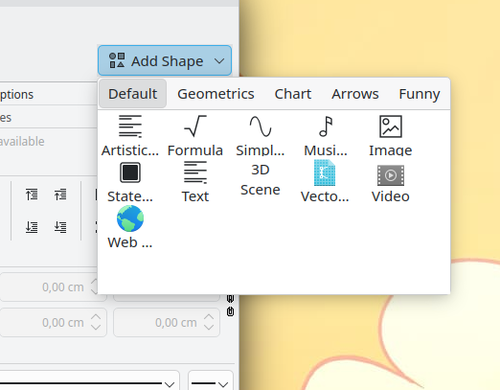Select the Text shape
Image resolution: width=500 pixels, height=390 pixels.
(x=195, y=182)
